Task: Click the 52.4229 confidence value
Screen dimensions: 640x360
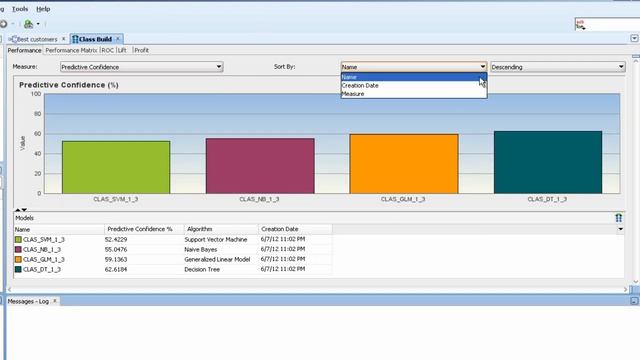Action: click(116, 240)
